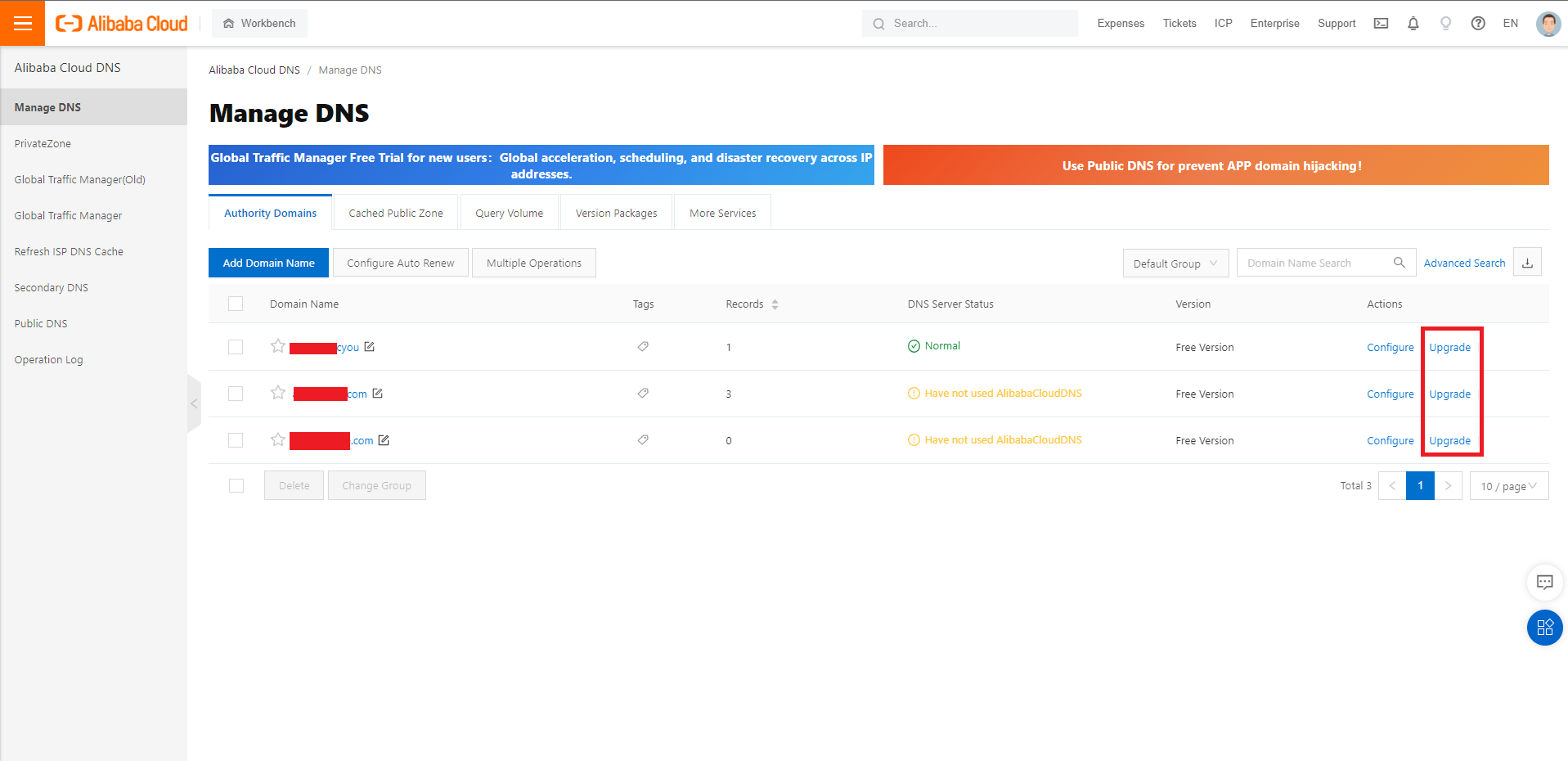1568x761 pixels.
Task: Open the Version Packages tab
Action: pyautogui.click(x=617, y=213)
